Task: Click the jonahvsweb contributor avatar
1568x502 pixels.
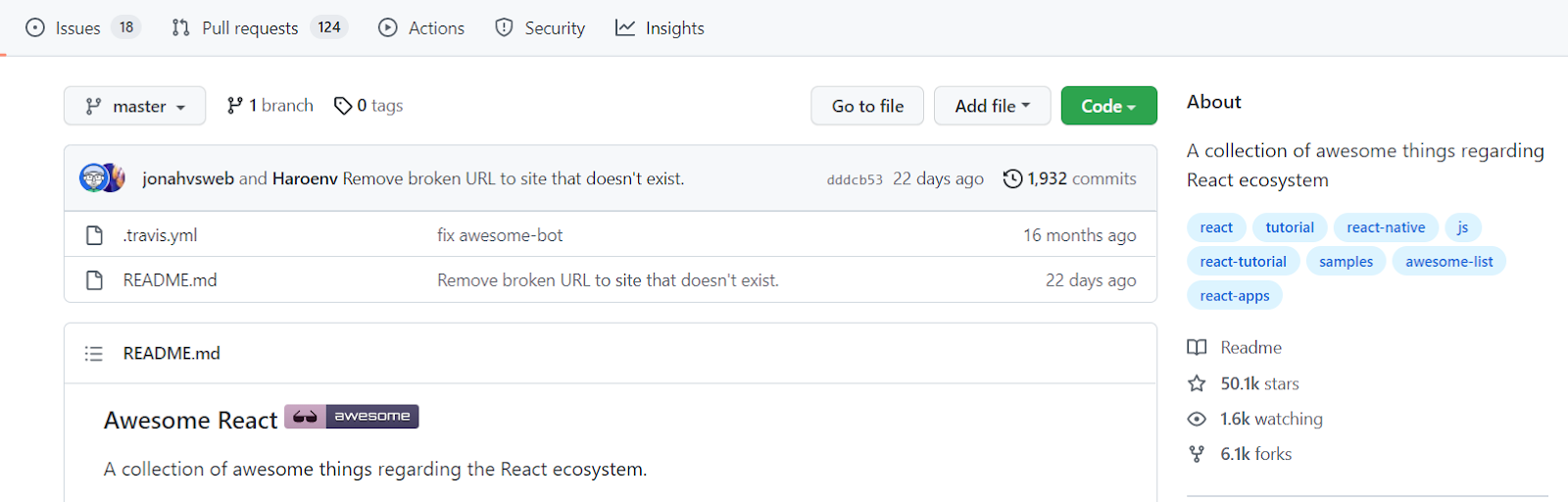Action: click(x=93, y=177)
